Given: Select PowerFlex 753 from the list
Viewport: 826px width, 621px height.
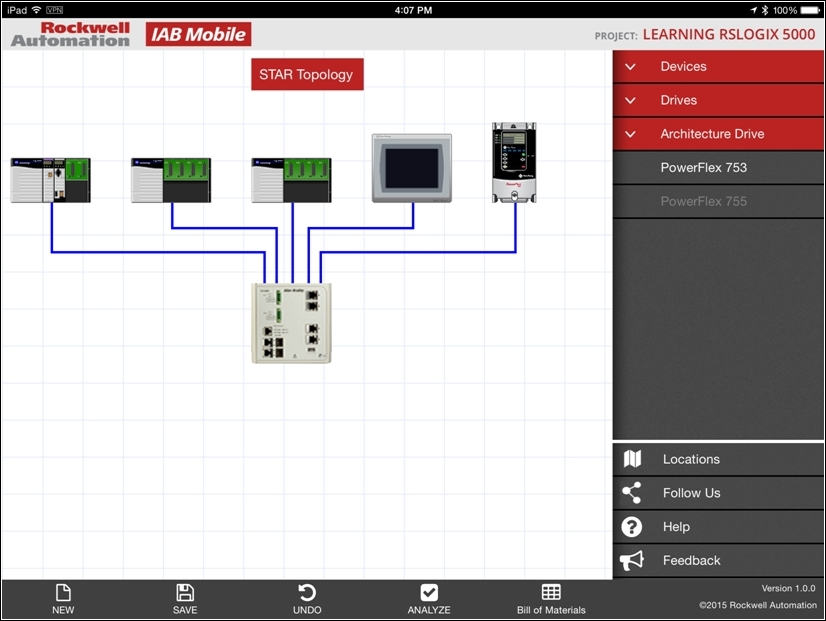Looking at the screenshot, I should coord(703,168).
